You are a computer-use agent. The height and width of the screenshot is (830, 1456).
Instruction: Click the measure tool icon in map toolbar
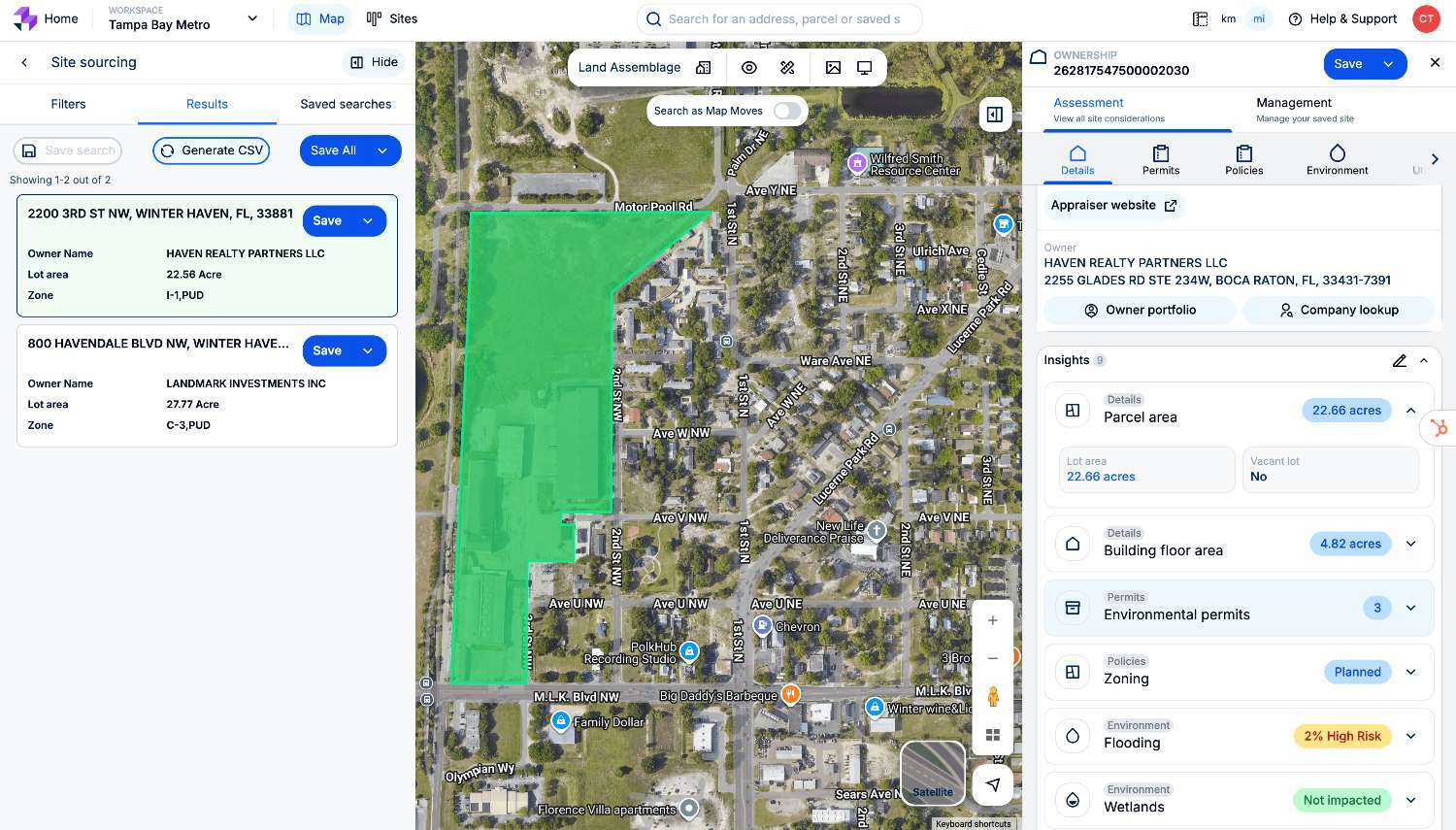(787, 68)
